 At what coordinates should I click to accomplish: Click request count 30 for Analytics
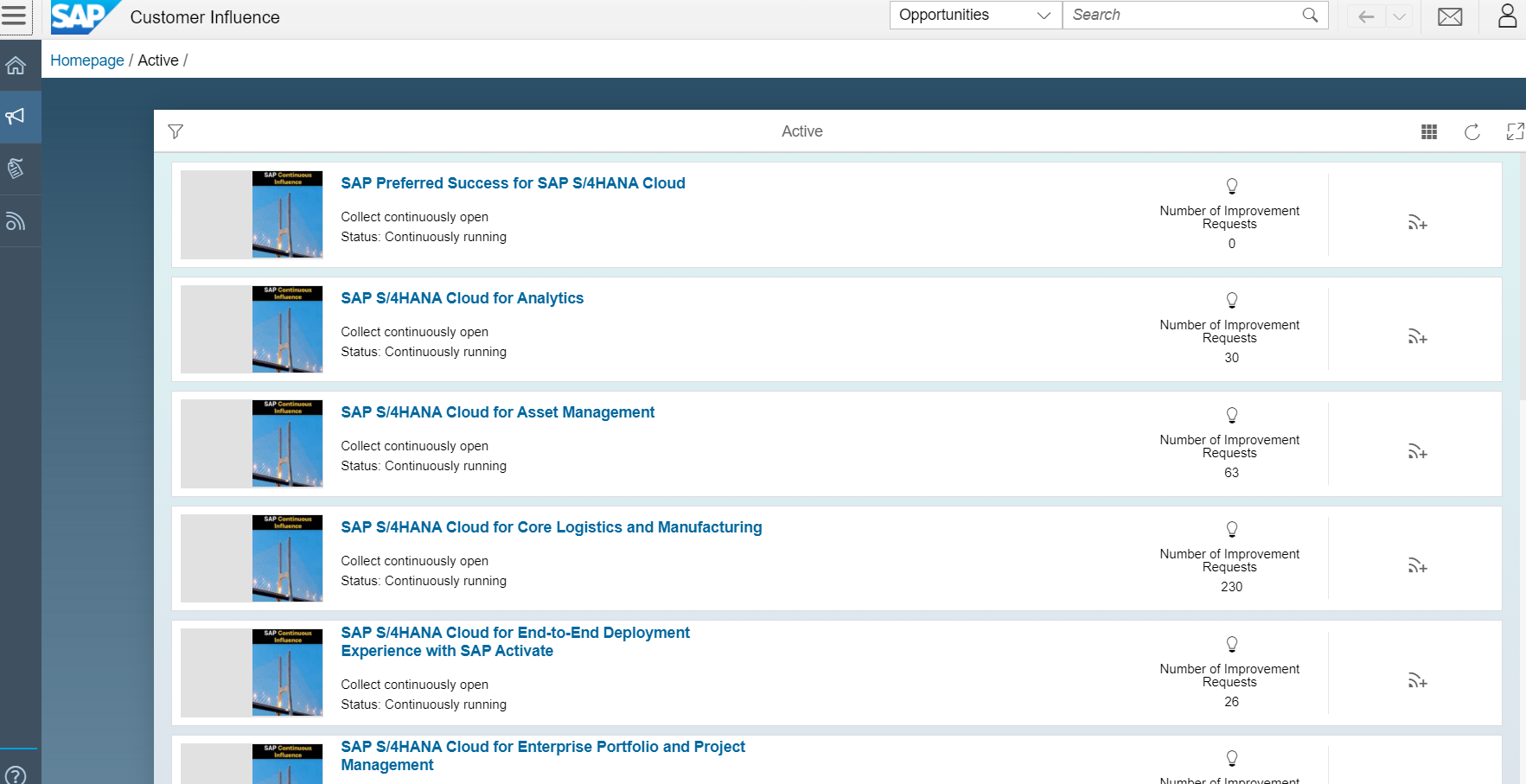tap(1231, 358)
